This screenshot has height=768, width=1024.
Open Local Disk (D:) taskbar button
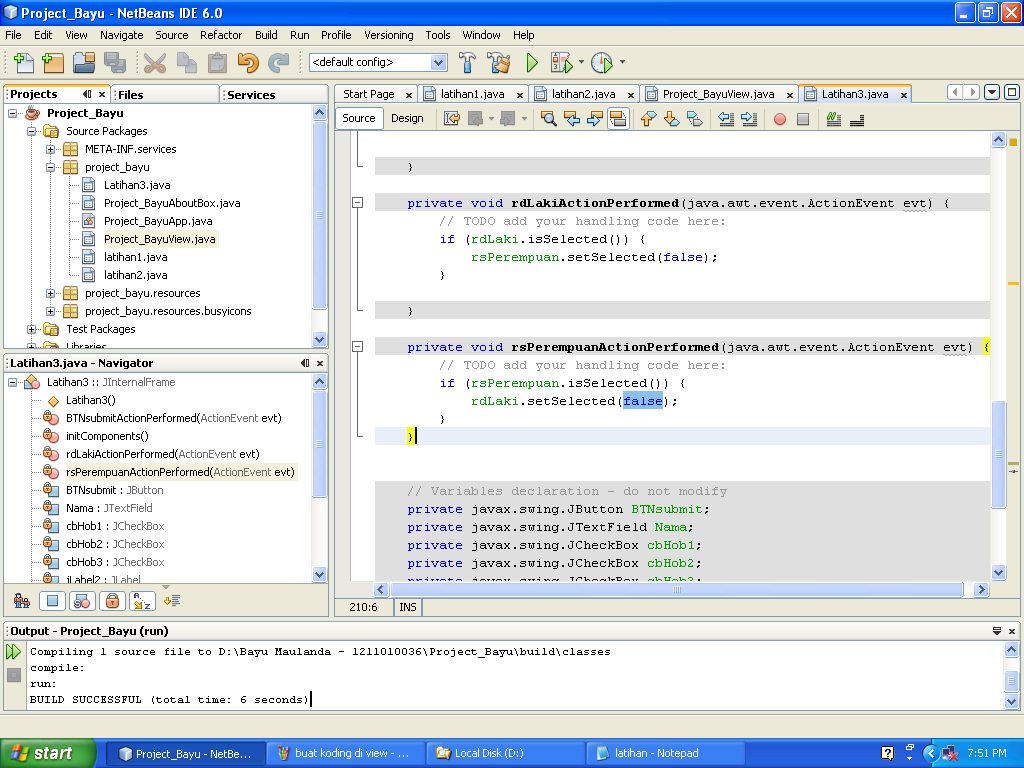coord(505,754)
